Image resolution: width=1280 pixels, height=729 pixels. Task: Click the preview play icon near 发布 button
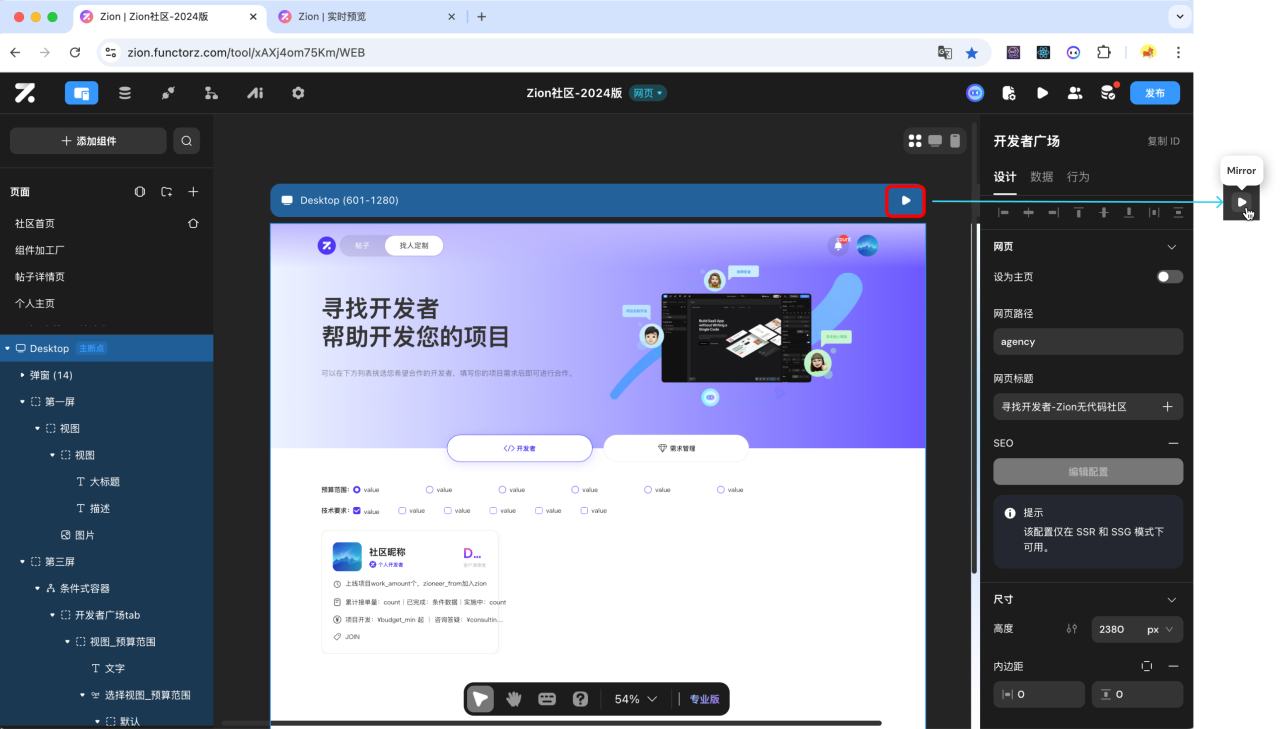pos(1042,92)
